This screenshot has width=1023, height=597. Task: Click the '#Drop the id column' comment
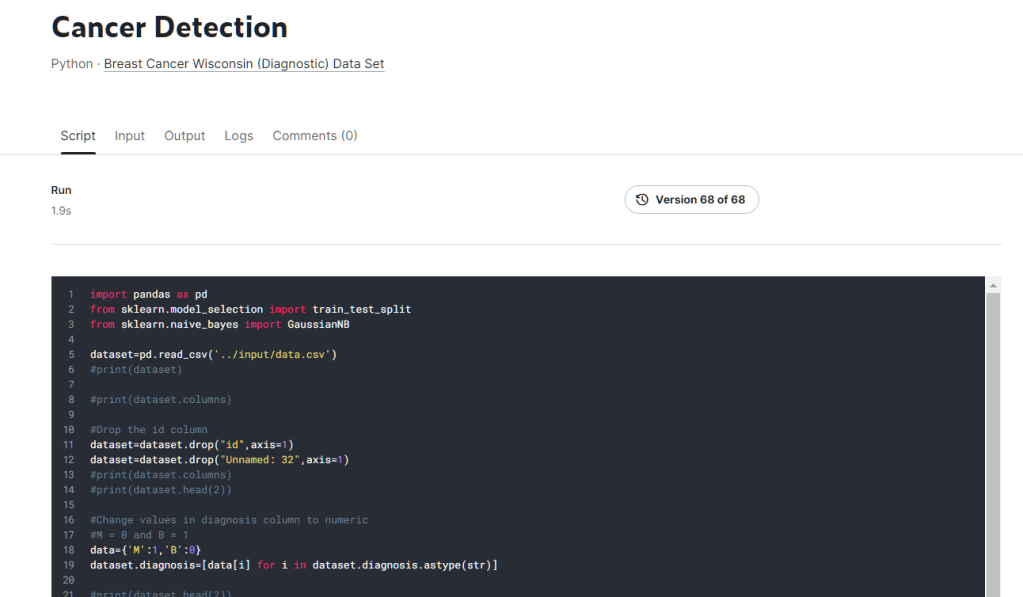(x=148, y=430)
